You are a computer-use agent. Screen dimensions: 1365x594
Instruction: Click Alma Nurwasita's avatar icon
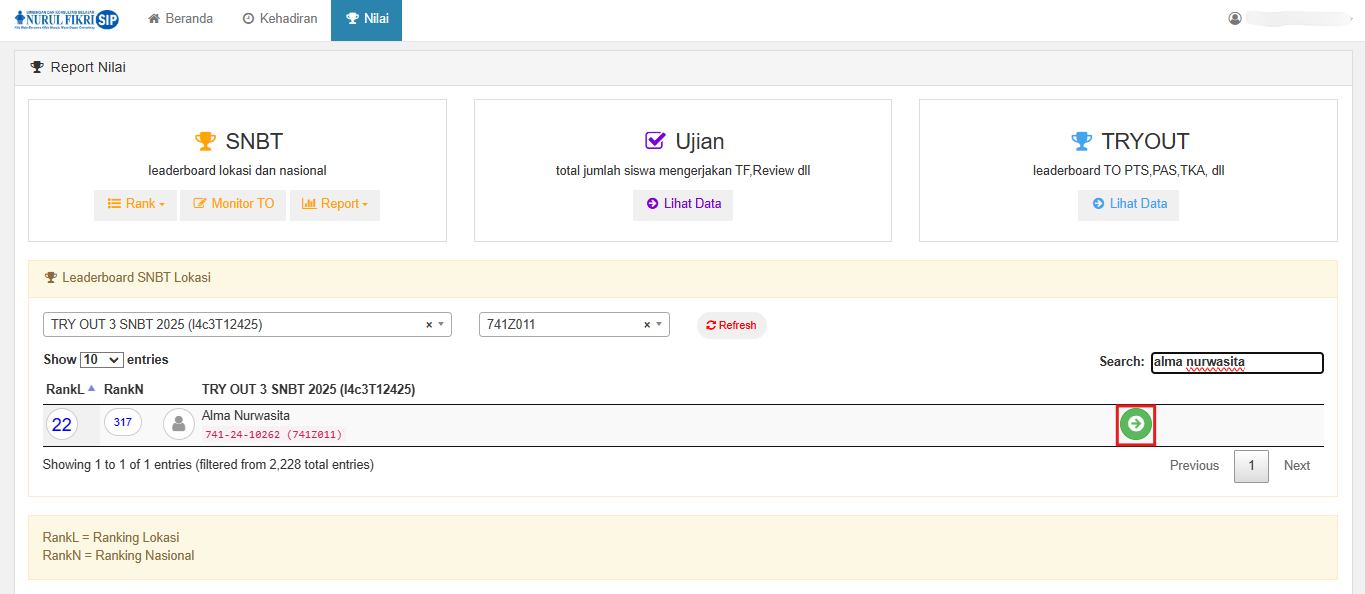[178, 424]
